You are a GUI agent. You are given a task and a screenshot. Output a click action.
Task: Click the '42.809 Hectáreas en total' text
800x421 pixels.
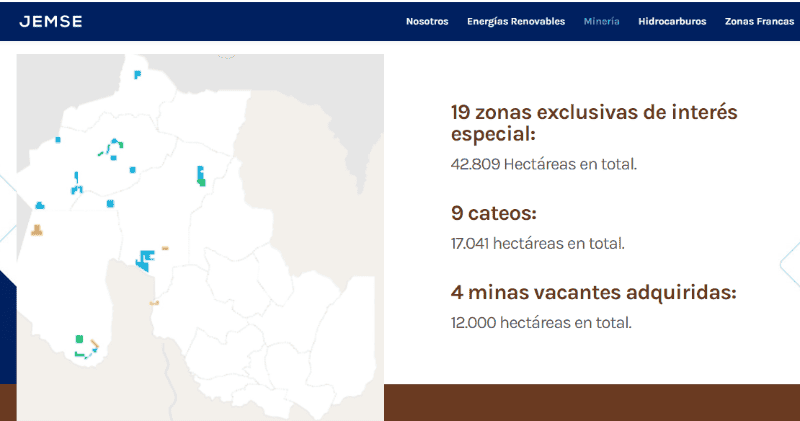543,163
